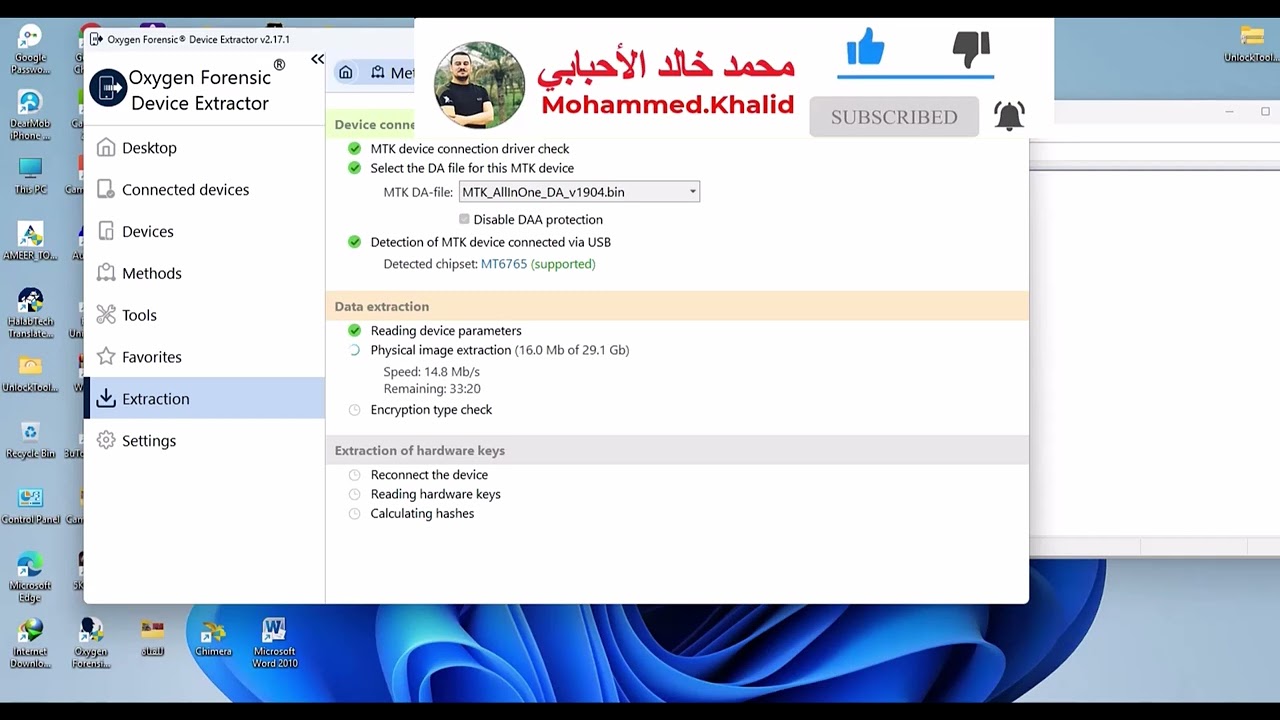Show Favorites from the sidebar
1280x720 pixels.
[x=204, y=357]
